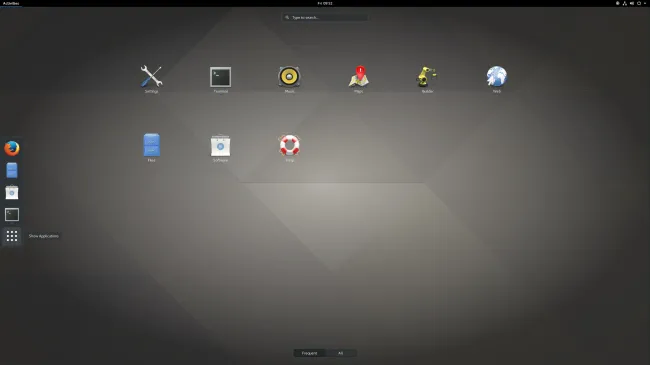Click the Type to search field
The image size is (650, 365).
(325, 17)
